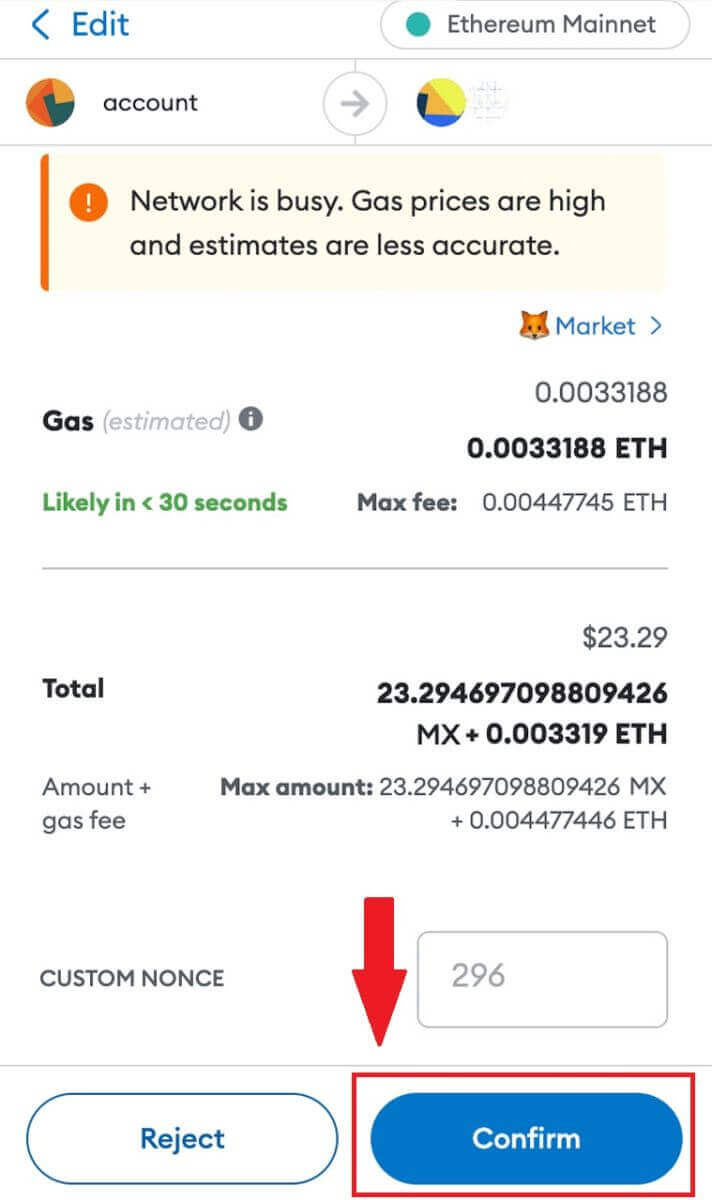Viewport: 712px width, 1200px height.
Task: Click the arrow icon between accounts
Action: [355, 102]
